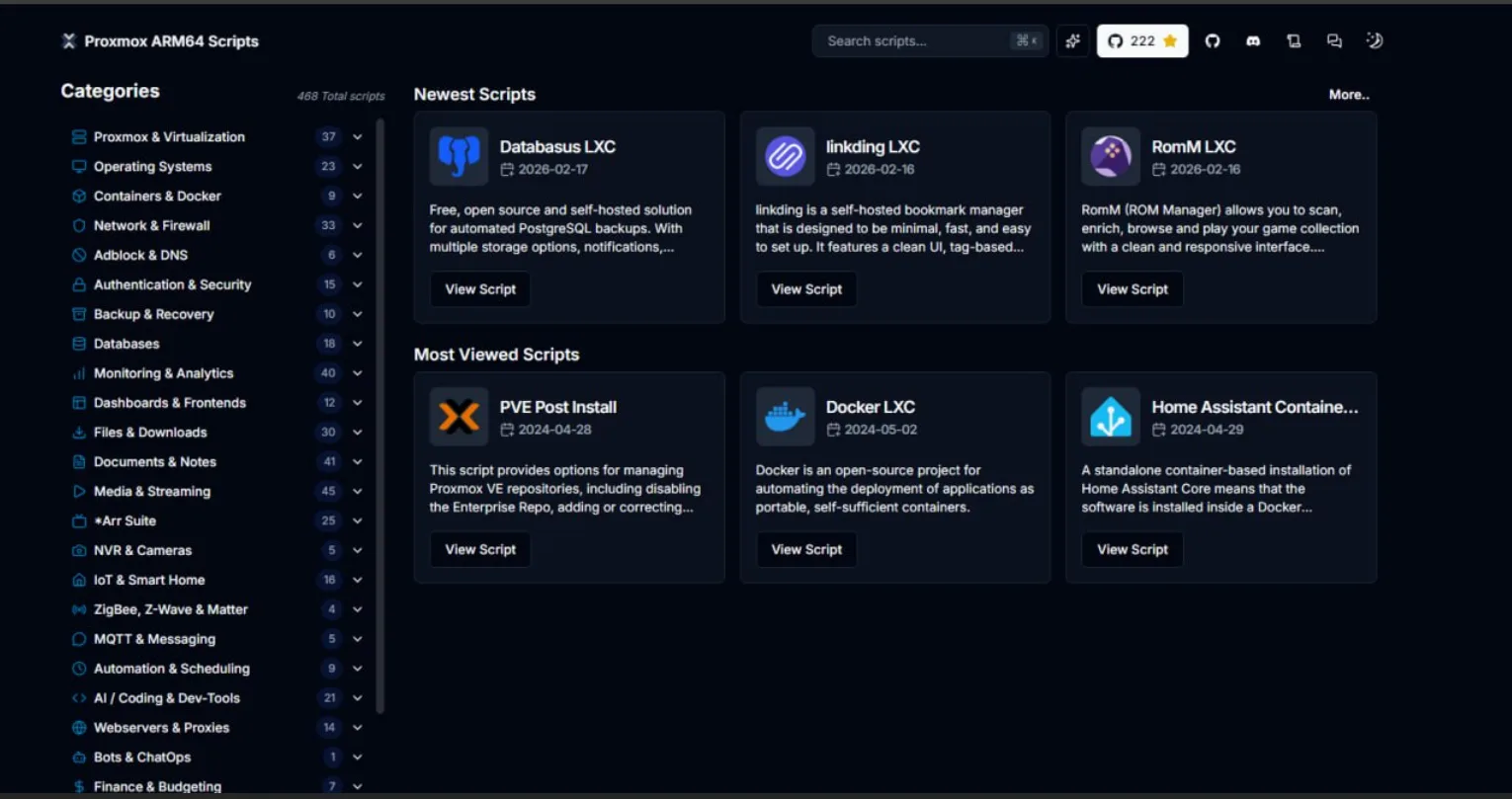
Task: Click View Script on RomM LXC card
Action: (x=1133, y=289)
